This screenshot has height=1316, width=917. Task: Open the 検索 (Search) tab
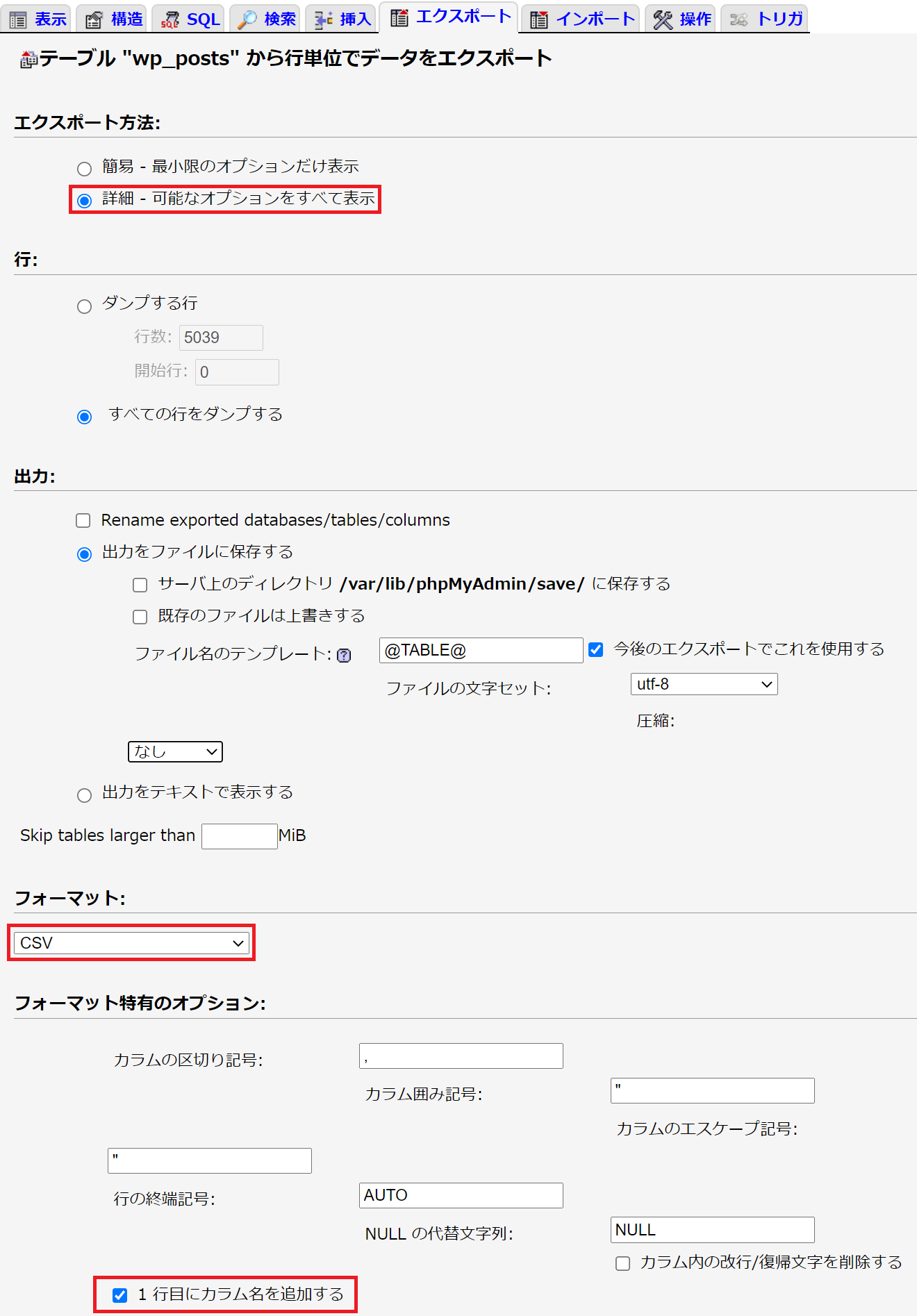point(266,19)
